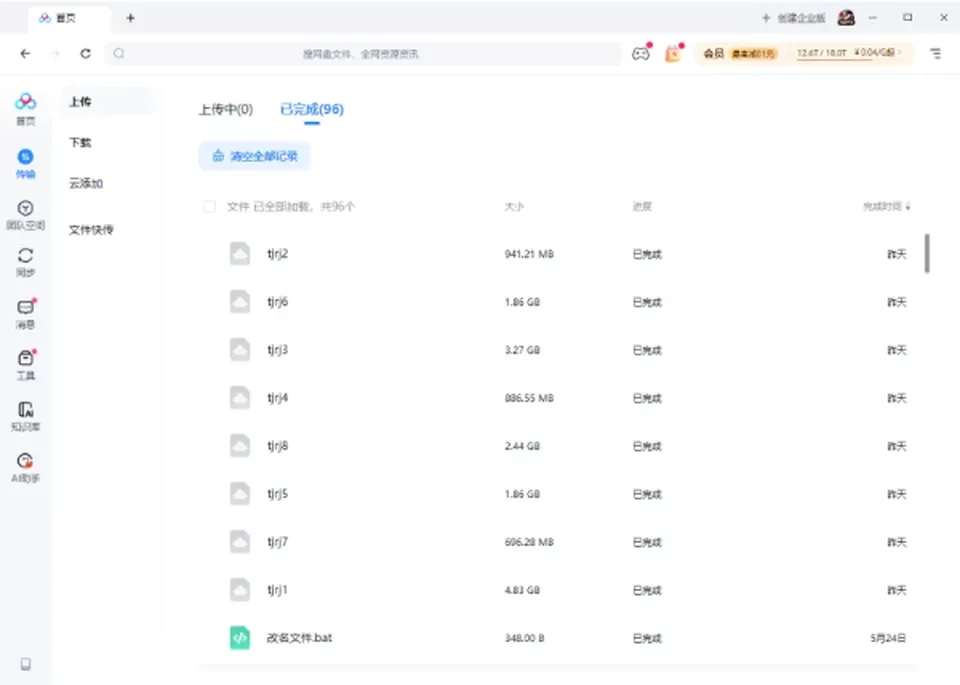
Task: Open the gift box icon
Action: 673,54
